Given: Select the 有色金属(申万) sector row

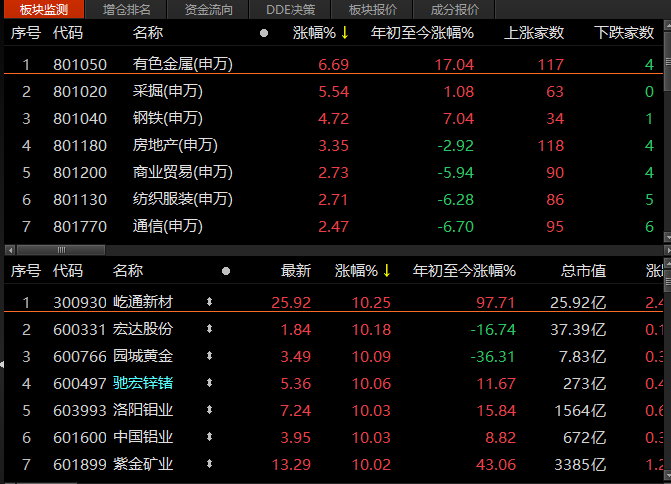Looking at the screenshot, I should pyautogui.click(x=334, y=64).
